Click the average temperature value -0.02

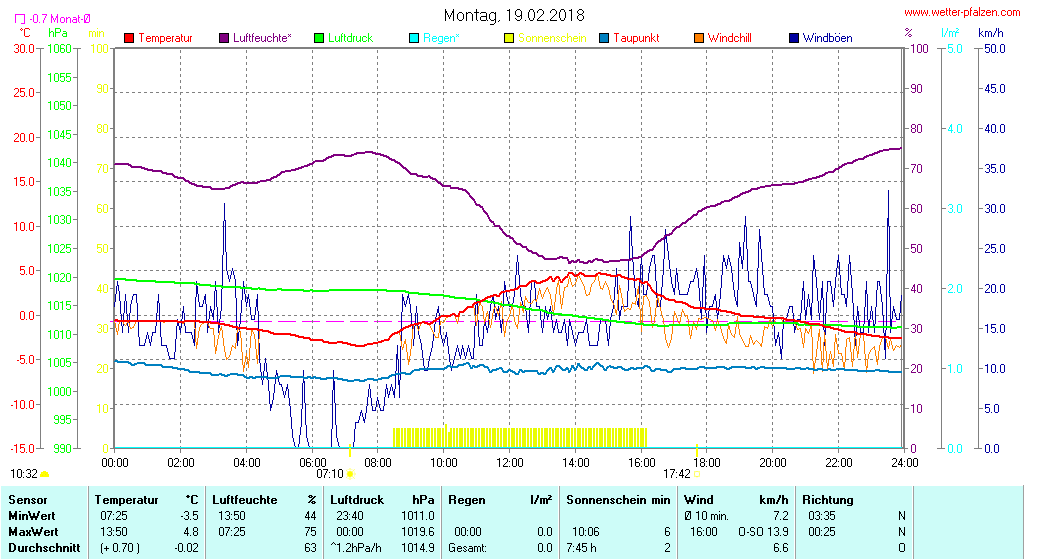pos(186,548)
